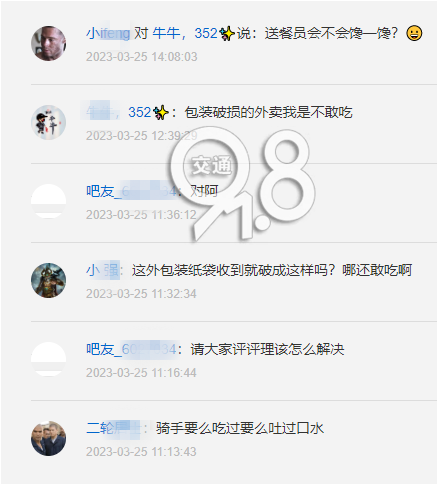Click timestamp 2023-03-25 14:08:03

[142, 57]
